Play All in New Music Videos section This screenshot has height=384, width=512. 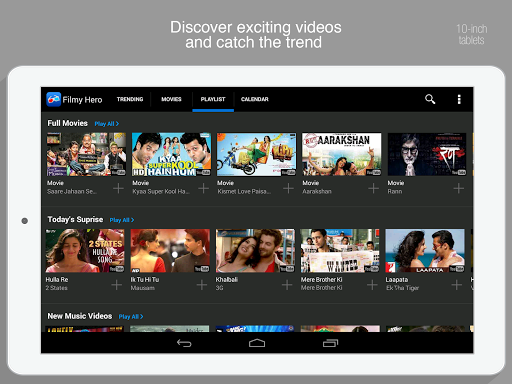[131, 317]
